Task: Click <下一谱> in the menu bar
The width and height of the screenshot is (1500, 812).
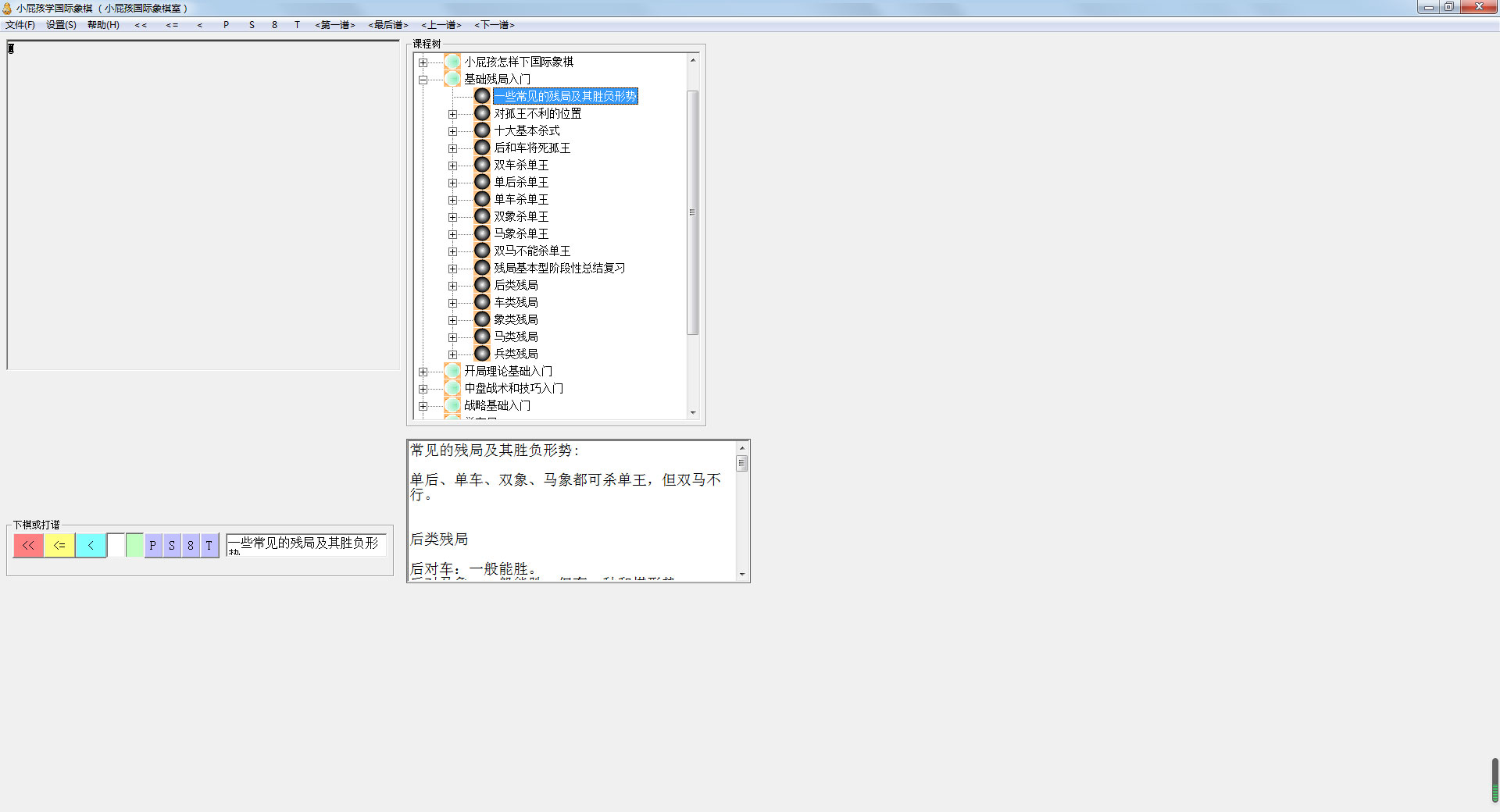Action: (x=495, y=25)
